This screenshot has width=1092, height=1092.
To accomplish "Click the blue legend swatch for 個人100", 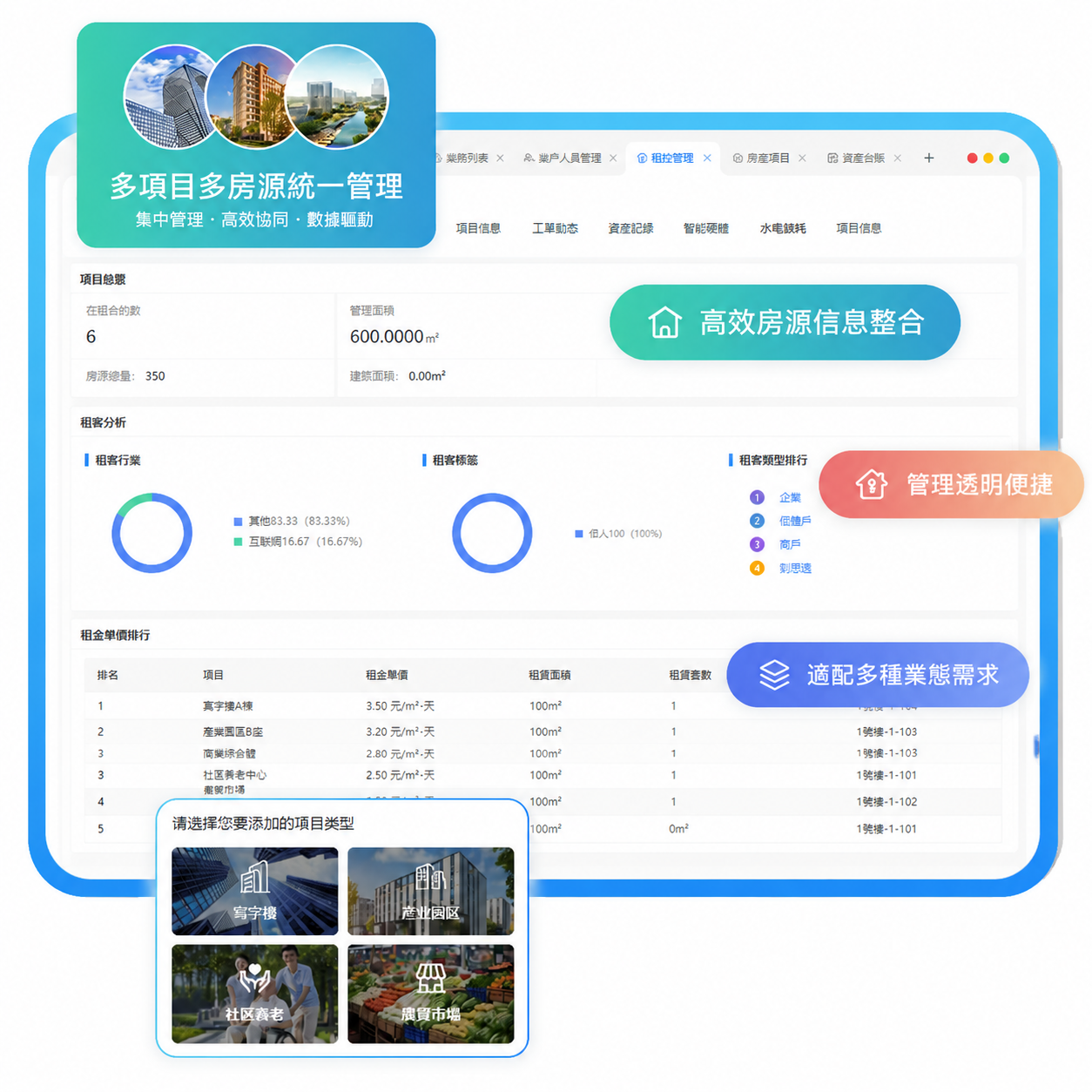I will click(x=579, y=534).
